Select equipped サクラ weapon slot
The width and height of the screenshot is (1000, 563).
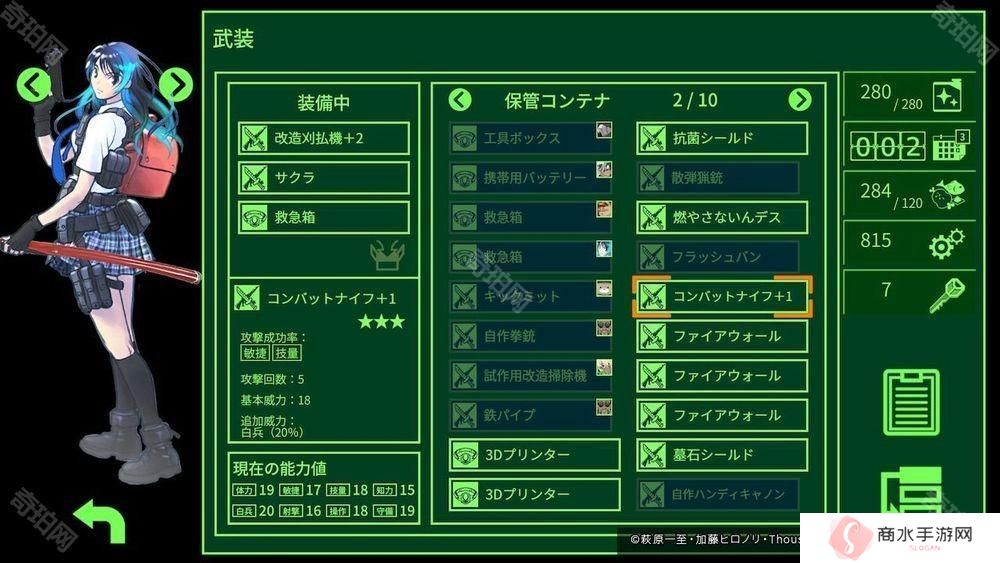(323, 178)
